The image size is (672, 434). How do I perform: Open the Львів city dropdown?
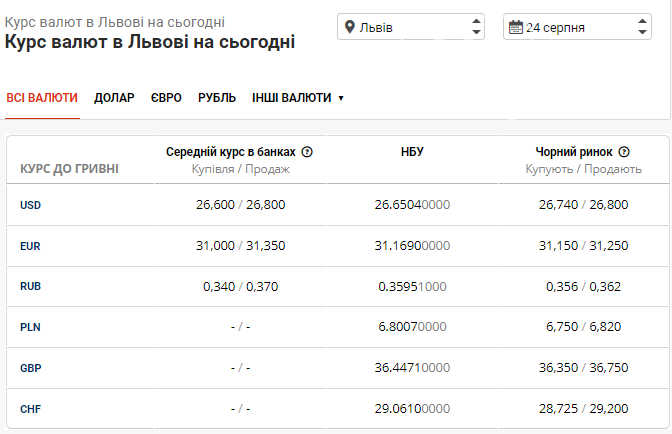tap(411, 27)
